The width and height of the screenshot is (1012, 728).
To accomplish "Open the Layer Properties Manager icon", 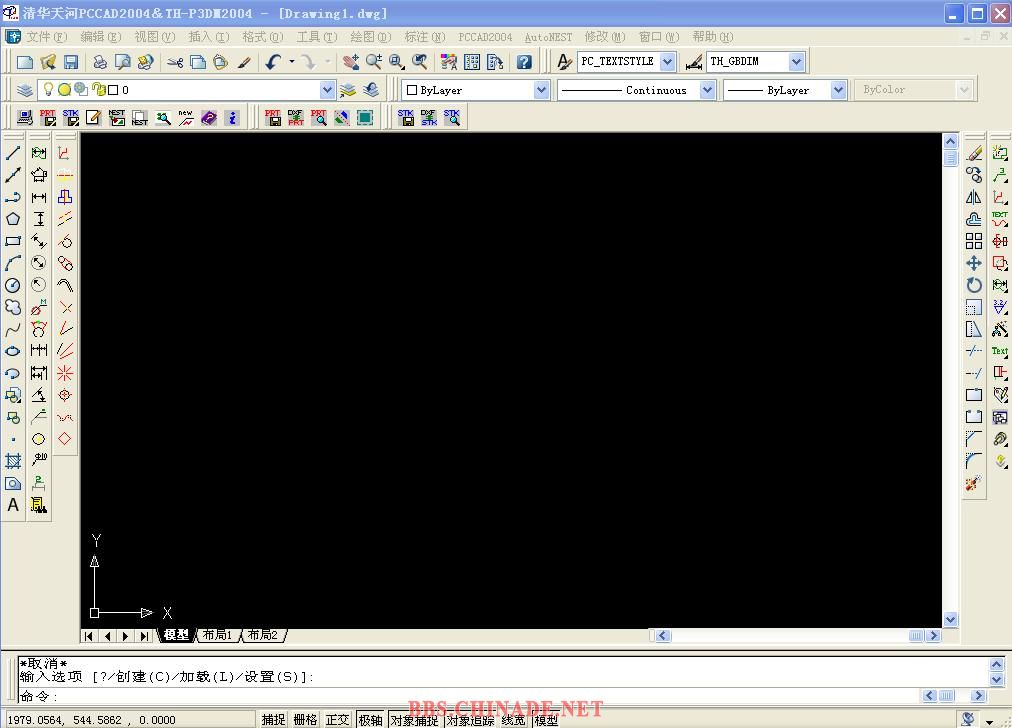I will (25, 90).
